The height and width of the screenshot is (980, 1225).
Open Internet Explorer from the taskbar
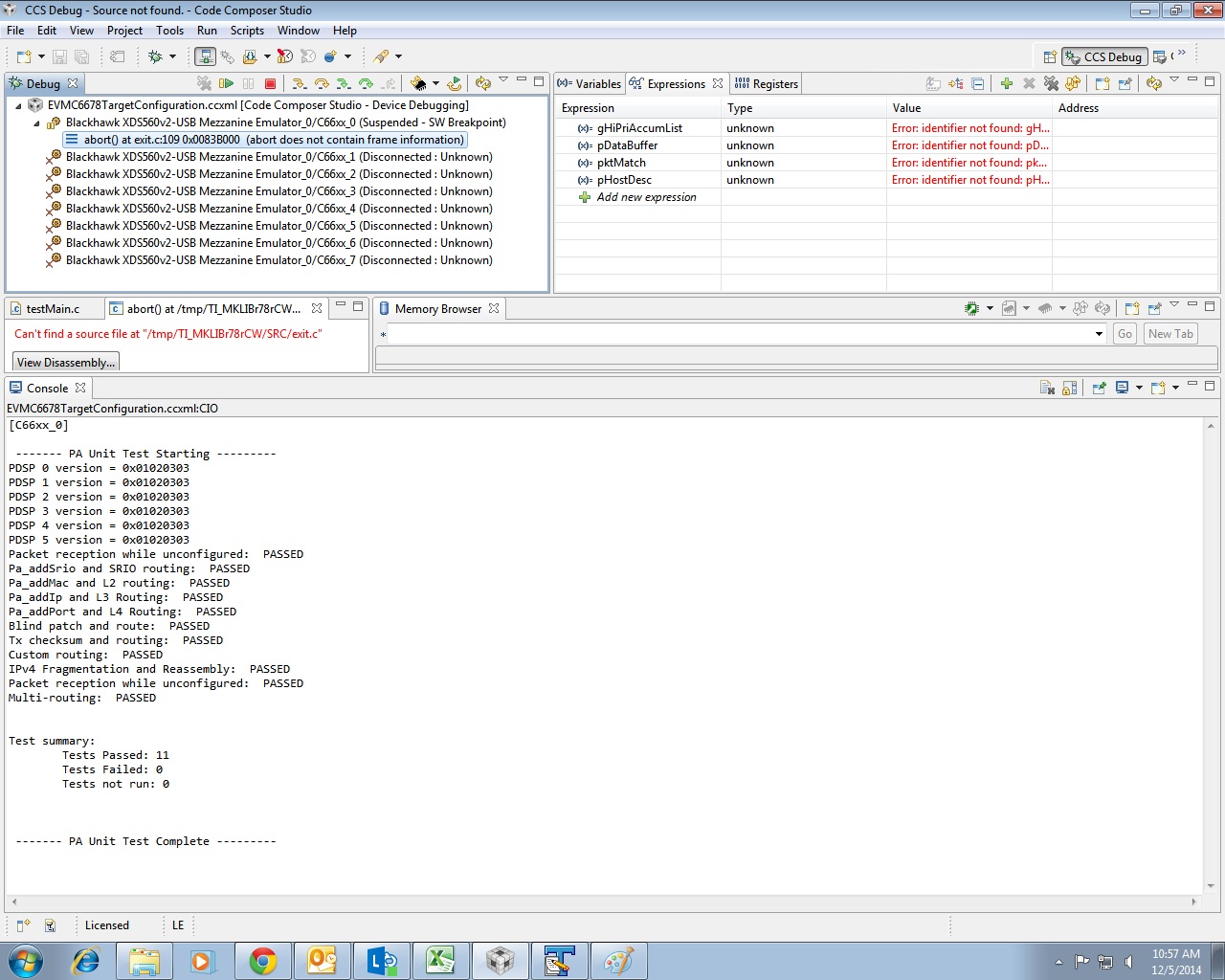86,961
